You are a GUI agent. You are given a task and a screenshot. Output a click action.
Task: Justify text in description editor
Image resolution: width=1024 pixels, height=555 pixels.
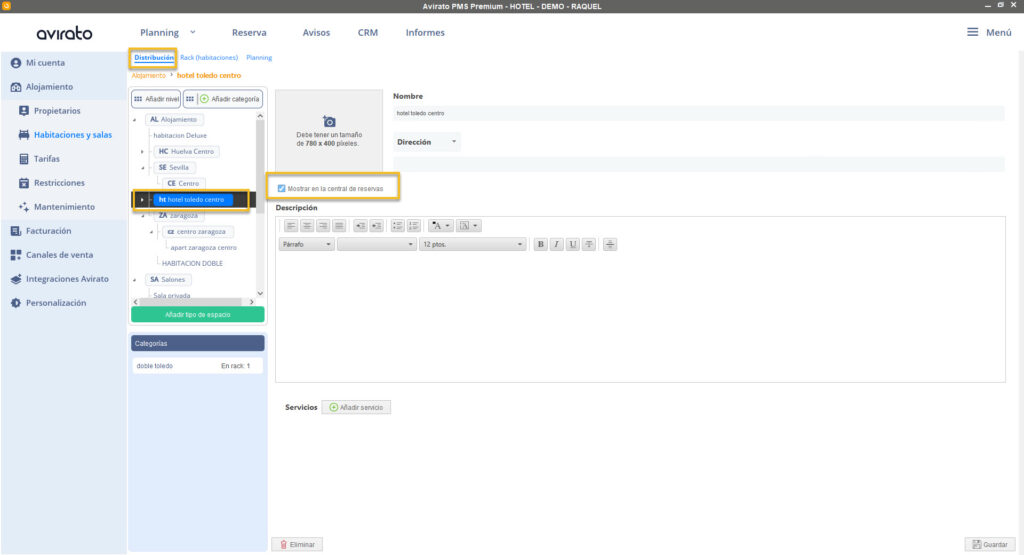338,226
